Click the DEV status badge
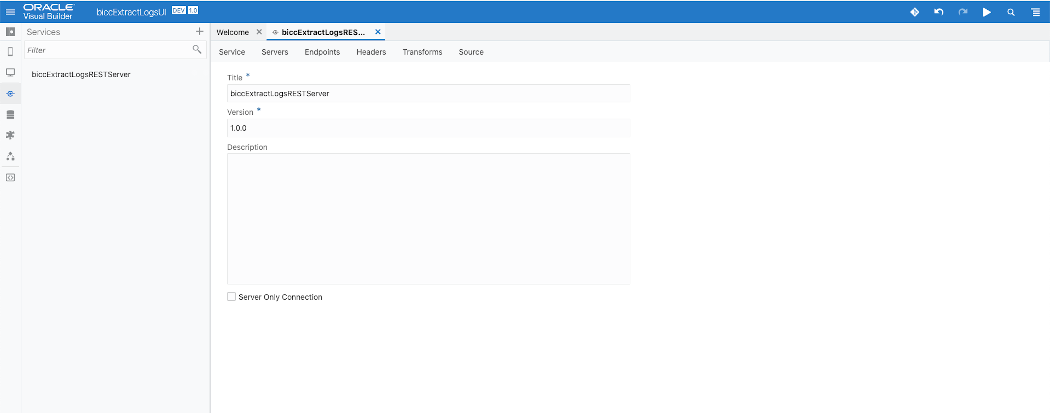The width and height of the screenshot is (1050, 413). tap(178, 11)
